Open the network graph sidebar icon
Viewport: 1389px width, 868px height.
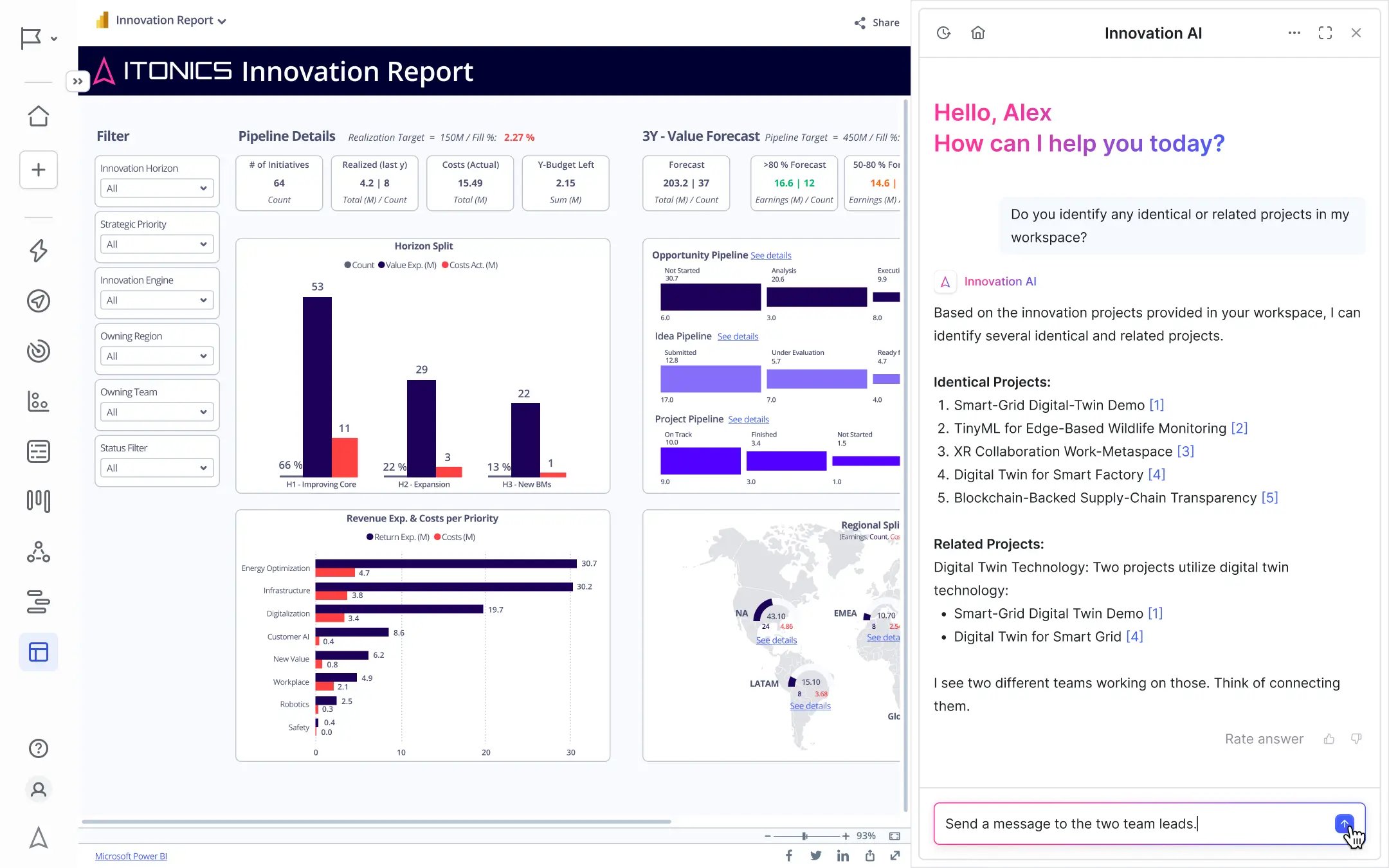coord(39,552)
